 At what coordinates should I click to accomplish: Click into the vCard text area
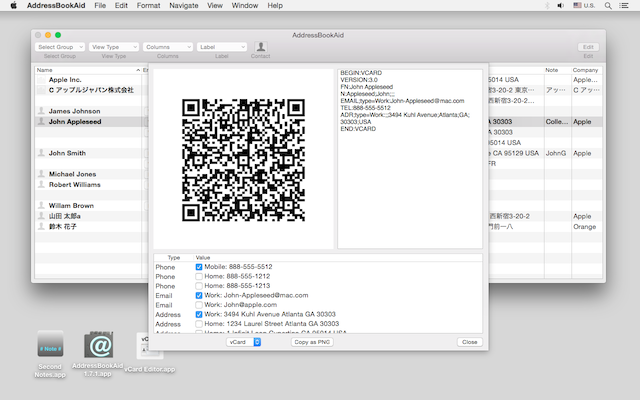click(410, 159)
